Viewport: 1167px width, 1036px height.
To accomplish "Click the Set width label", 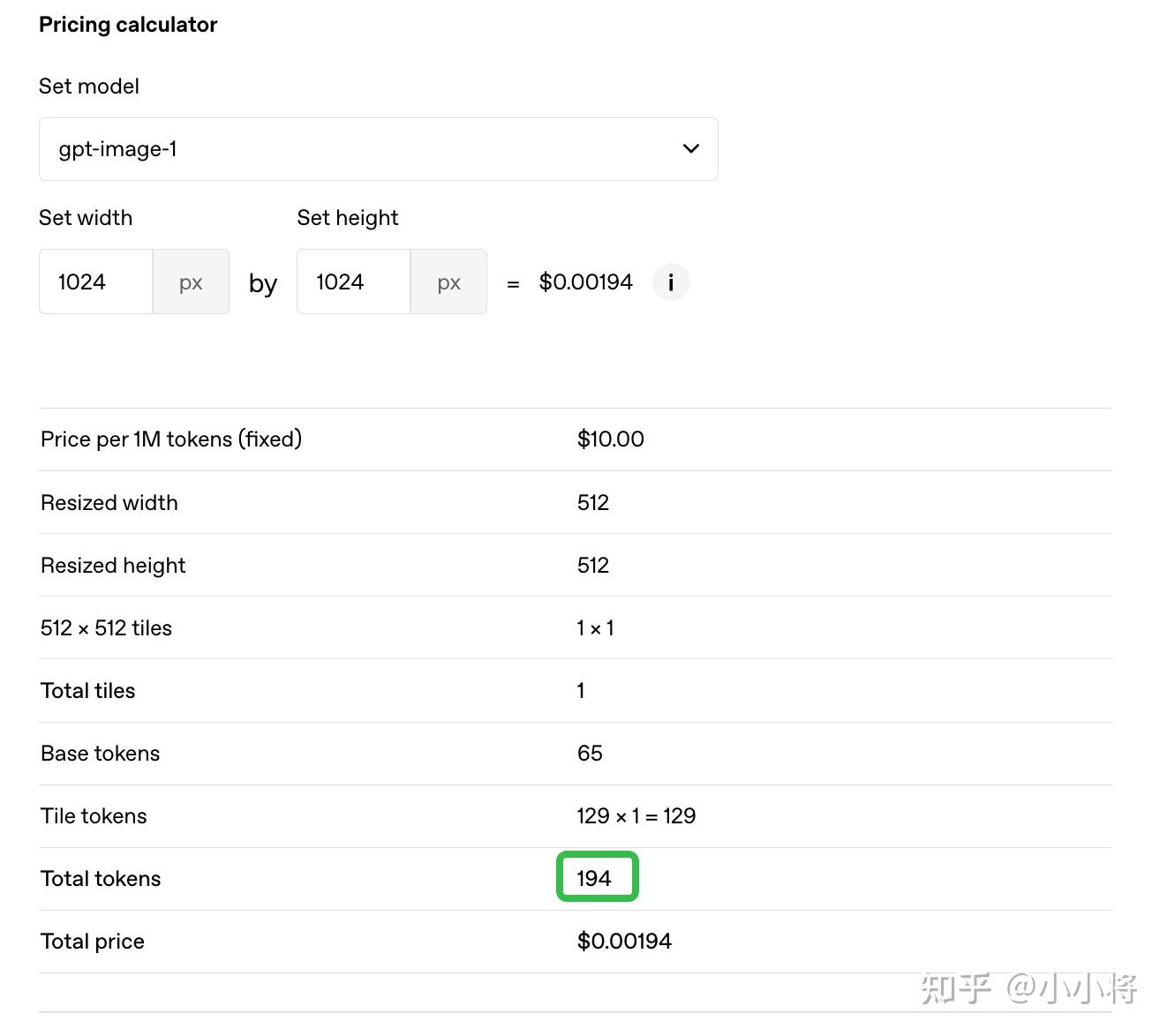I will point(86,218).
